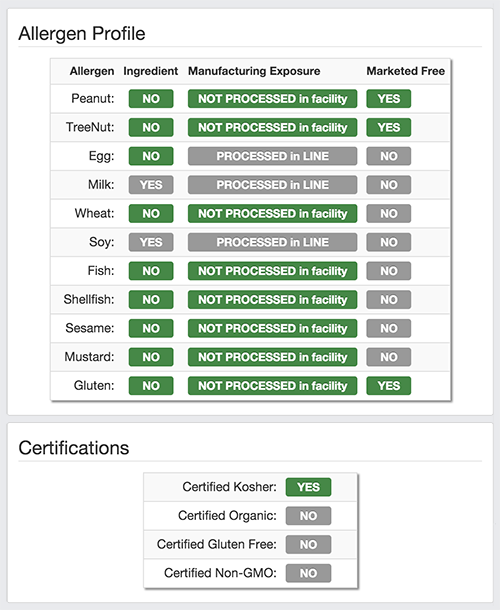The image size is (500, 610).
Task: Toggle Certified Gluten Free NO badge
Action: (308, 544)
